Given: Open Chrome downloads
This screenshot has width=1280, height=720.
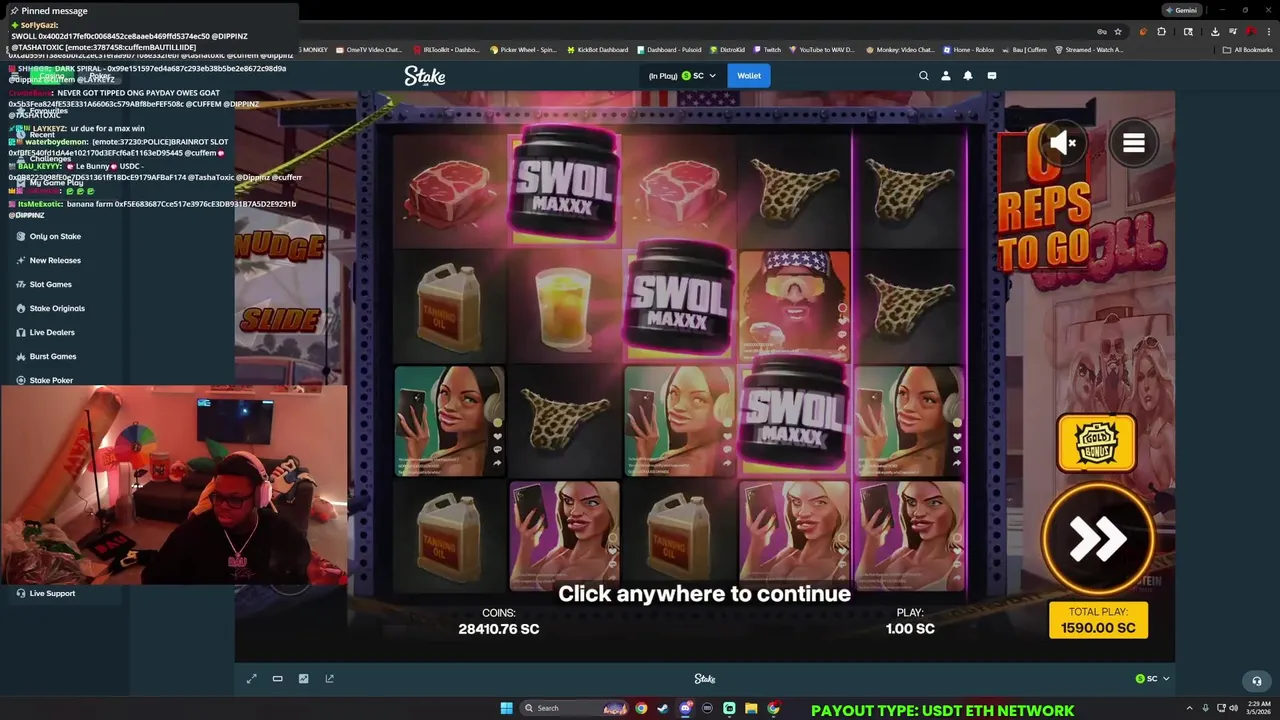Looking at the screenshot, I should click(1214, 31).
